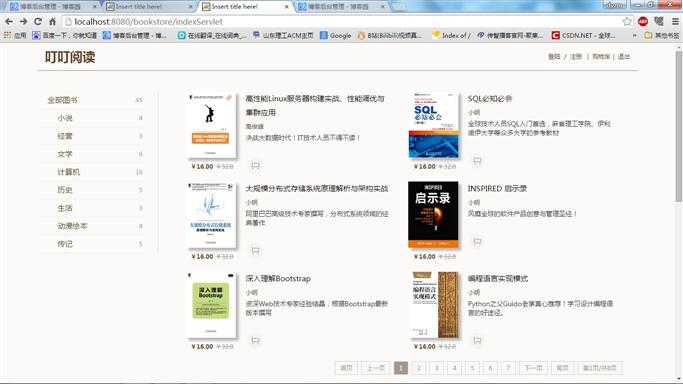Select page 1 in pagination
Image resolution: width=683 pixels, height=384 pixels.
[401, 368]
